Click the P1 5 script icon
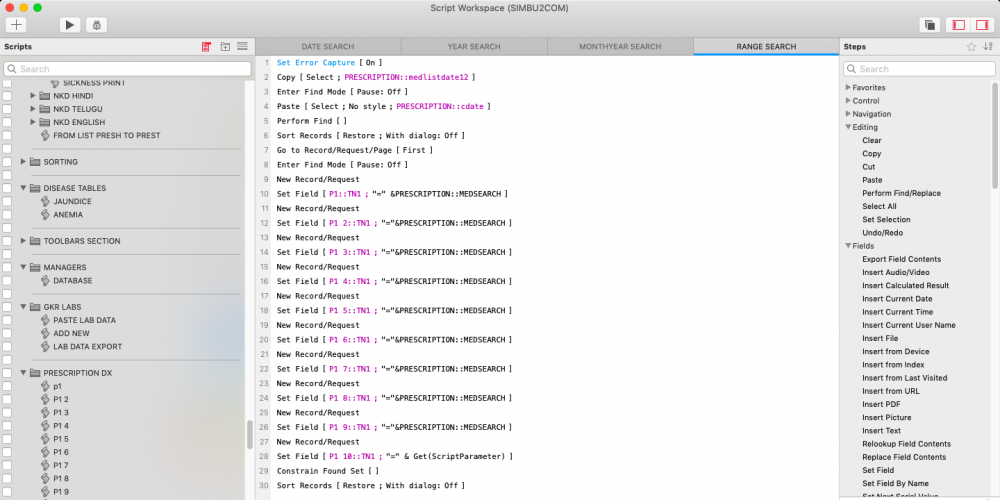 tap(45, 439)
